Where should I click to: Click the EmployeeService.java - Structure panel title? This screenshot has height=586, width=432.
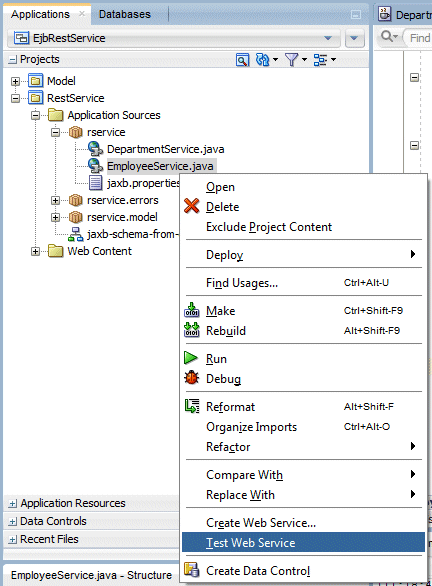pyautogui.click(x=91, y=575)
